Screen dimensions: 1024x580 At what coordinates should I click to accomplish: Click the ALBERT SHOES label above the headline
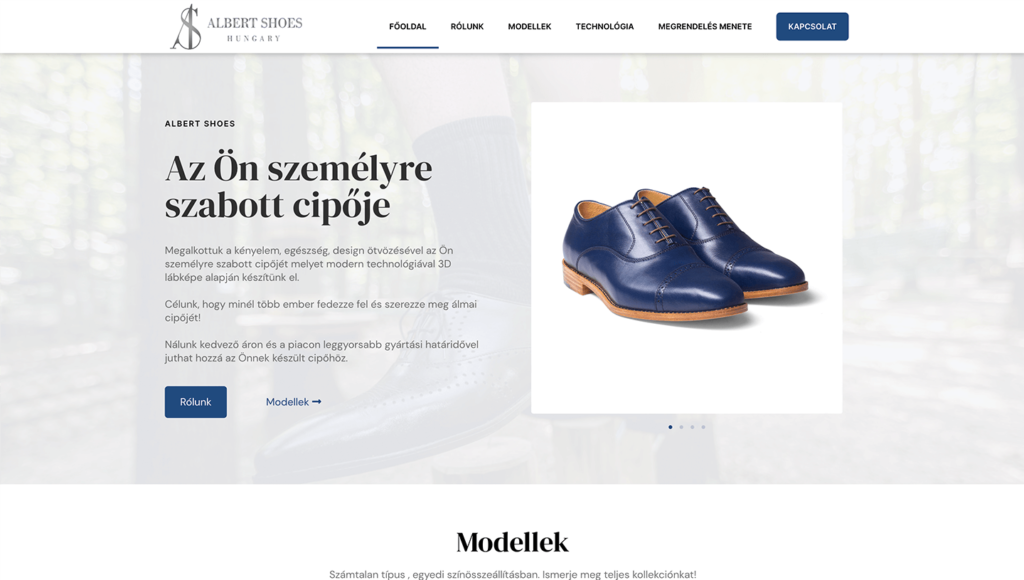tap(200, 123)
